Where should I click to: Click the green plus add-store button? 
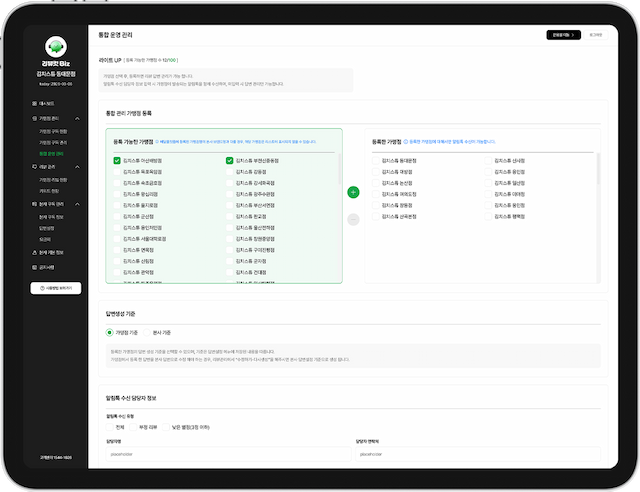[x=353, y=191]
